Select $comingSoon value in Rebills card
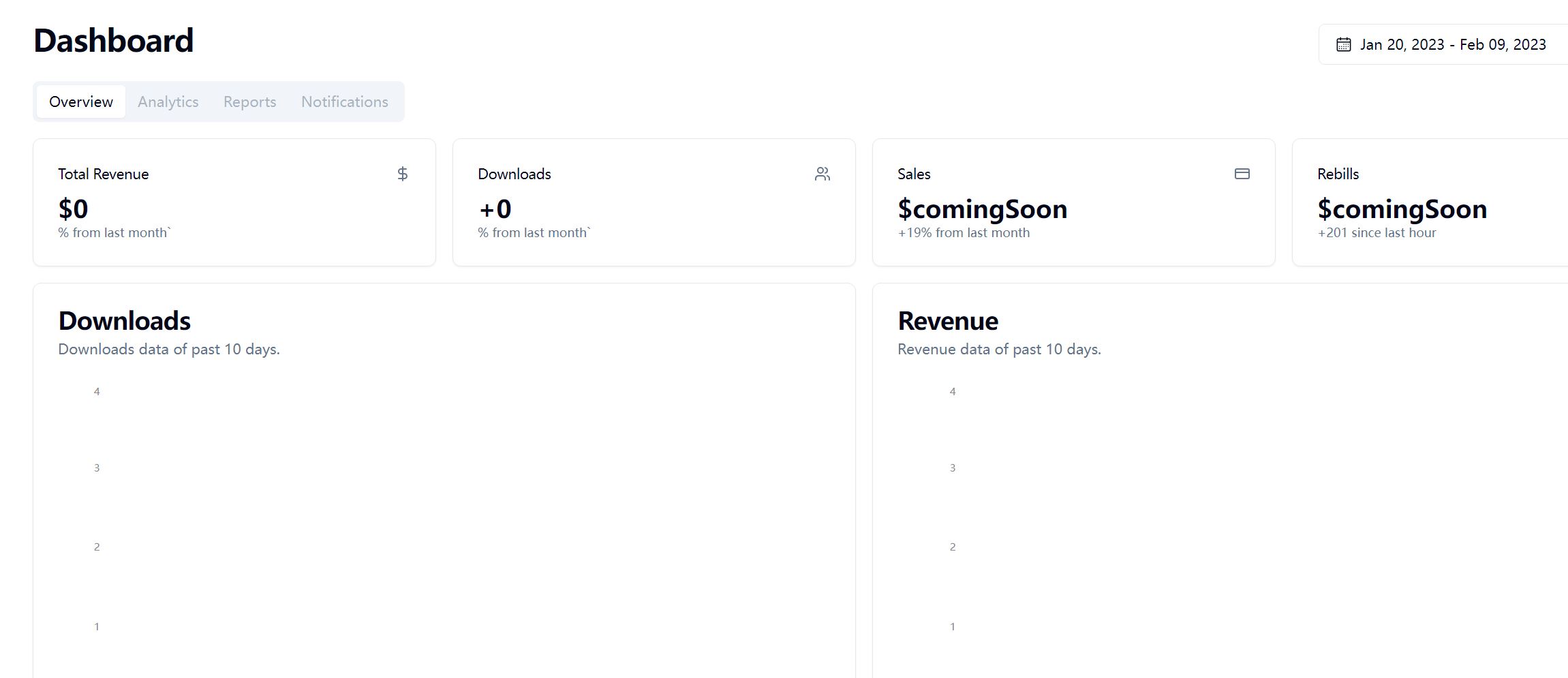Image resolution: width=1568 pixels, height=678 pixels. [x=1402, y=209]
